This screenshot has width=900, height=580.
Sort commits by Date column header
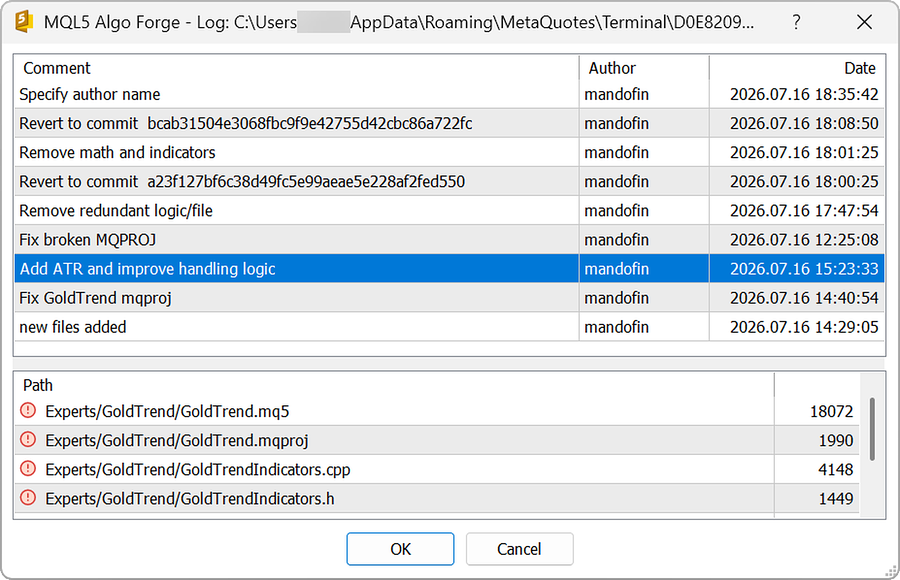797,68
